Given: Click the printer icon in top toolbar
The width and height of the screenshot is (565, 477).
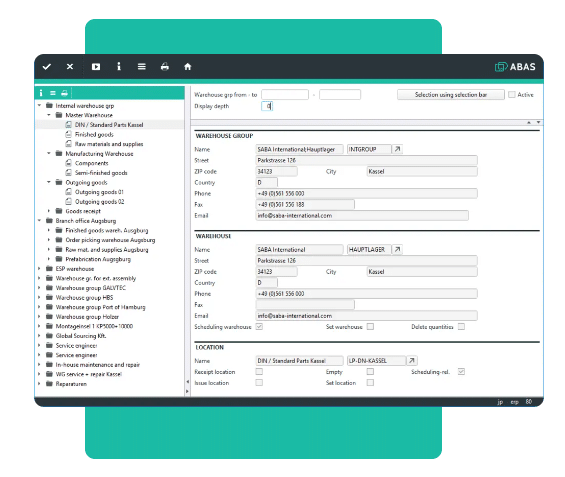Looking at the screenshot, I should tap(165, 67).
